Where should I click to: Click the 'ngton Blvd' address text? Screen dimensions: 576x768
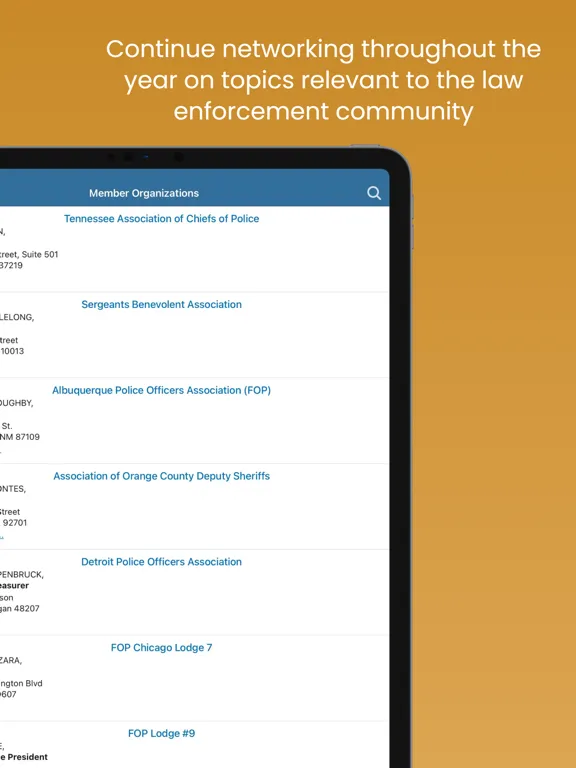click(x=21, y=683)
